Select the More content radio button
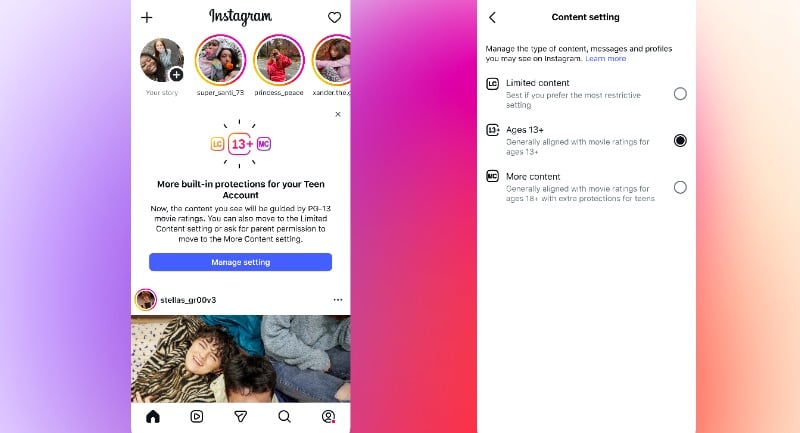Viewport: 800px width, 433px height. pos(680,187)
